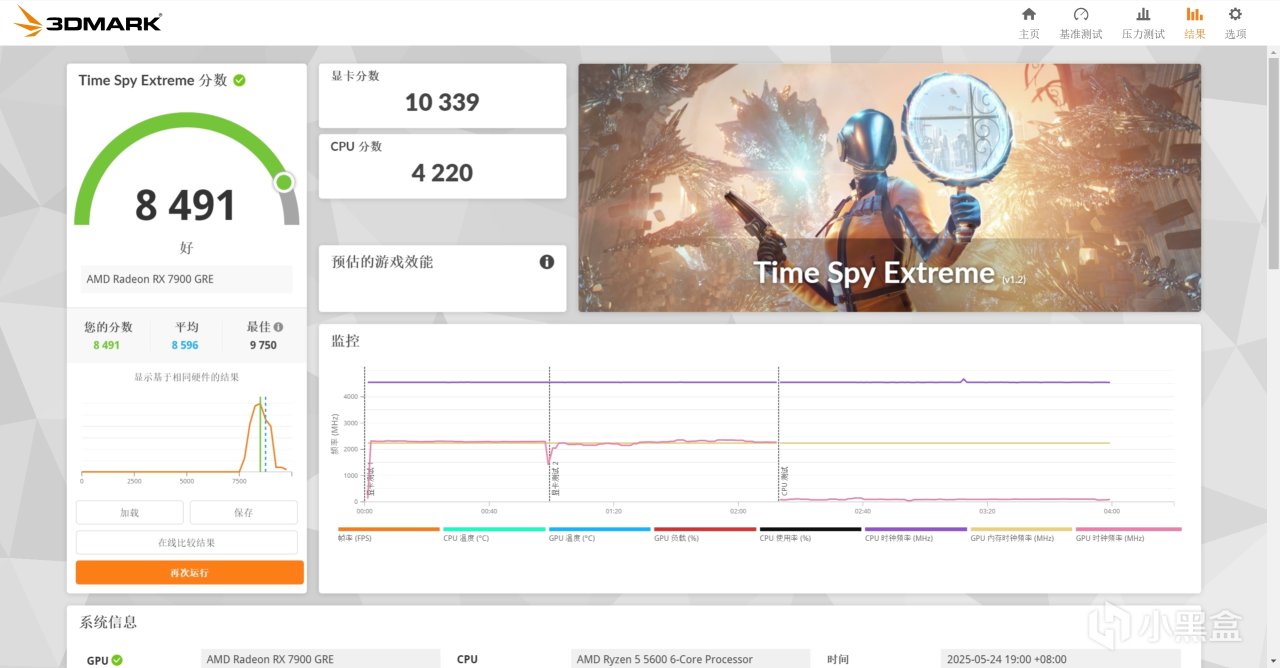Click the info icon next to 最佳
Image resolution: width=1280 pixels, height=668 pixels.
[278, 327]
